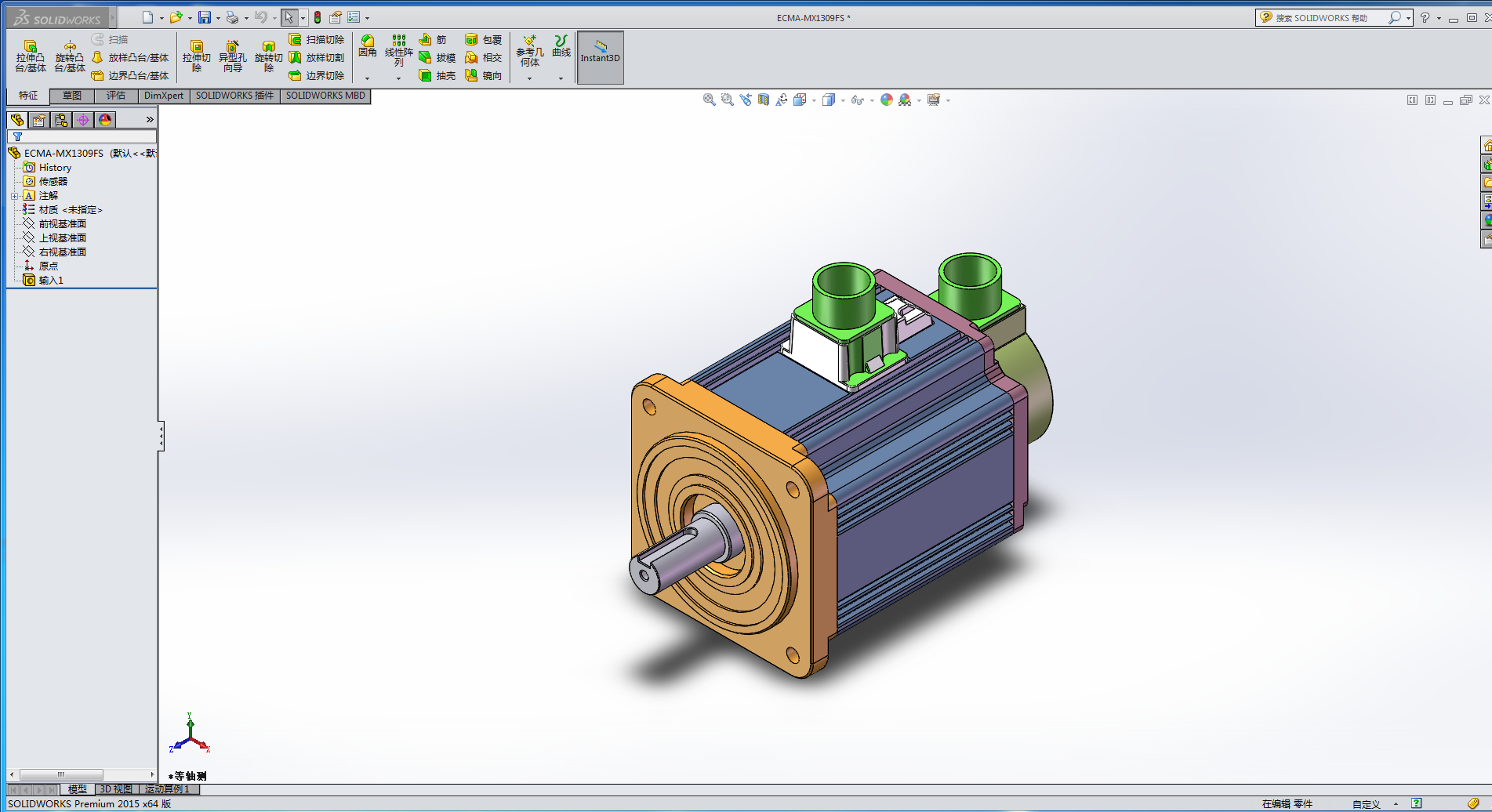Switch to the 草图 sketch tab
Screen dimensions: 1492x812
pos(72,96)
